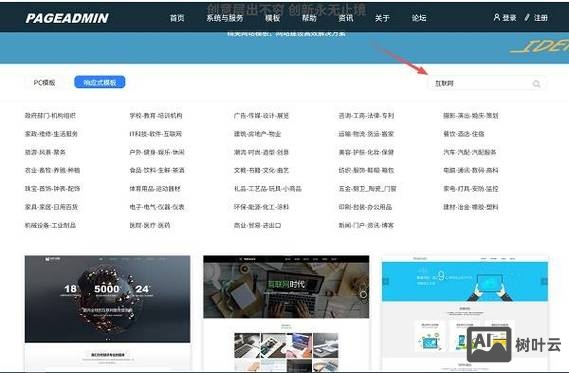Viewport: 569px width, 373px height.
Task: Click the 登录 user icon
Action: point(496,17)
